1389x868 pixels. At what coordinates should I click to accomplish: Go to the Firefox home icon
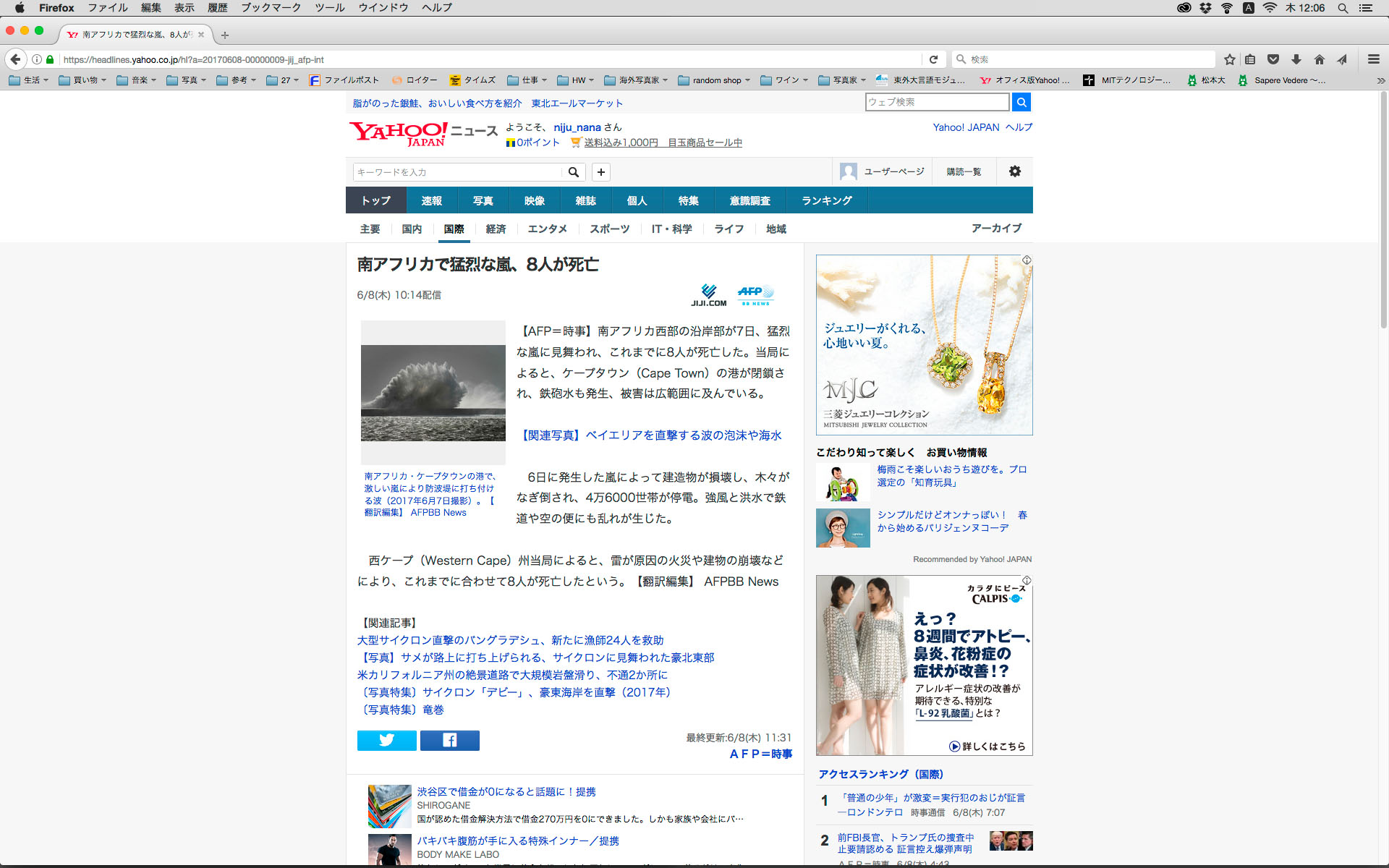[x=1320, y=59]
